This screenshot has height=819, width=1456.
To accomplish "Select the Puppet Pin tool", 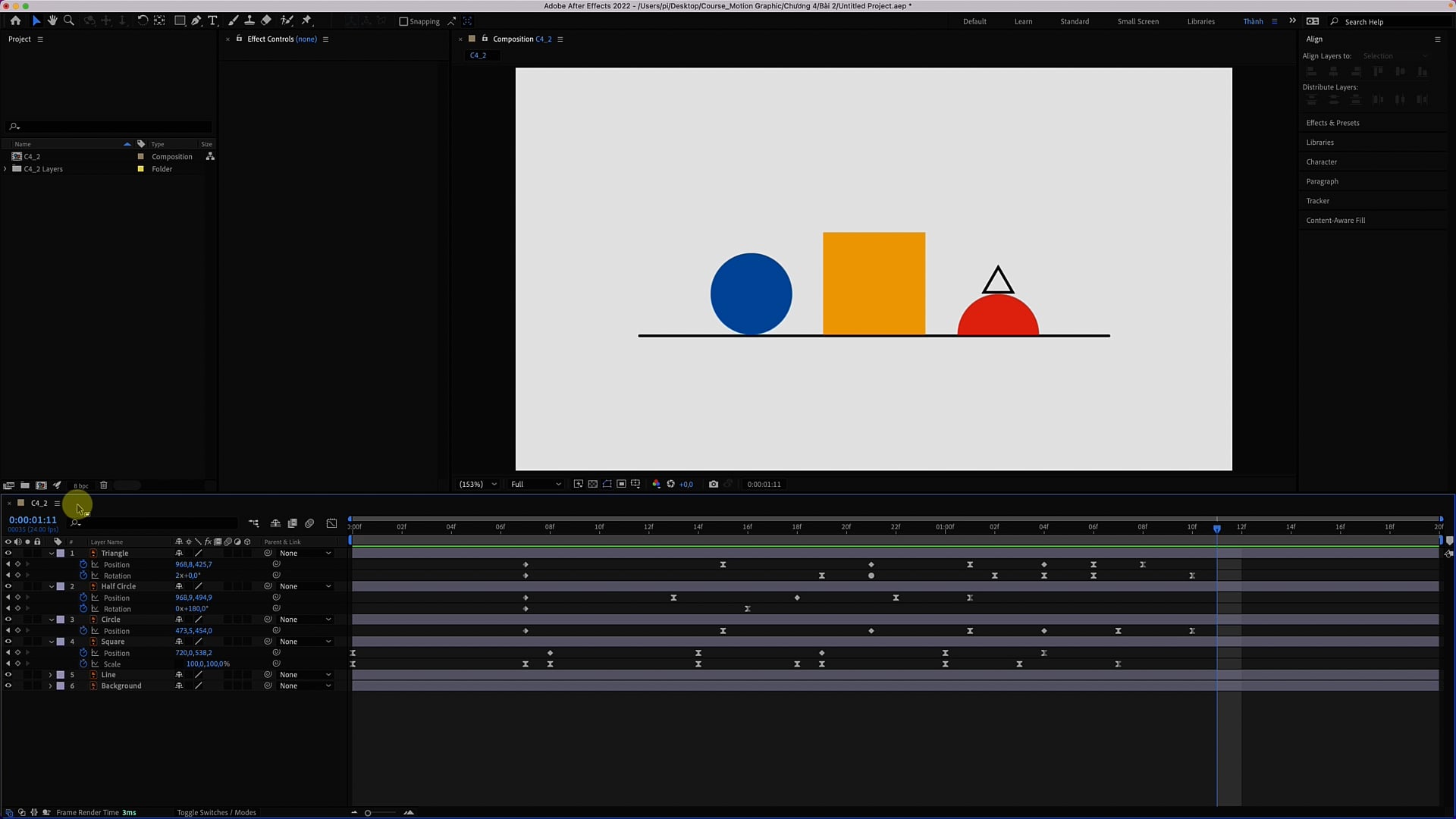I will [306, 20].
